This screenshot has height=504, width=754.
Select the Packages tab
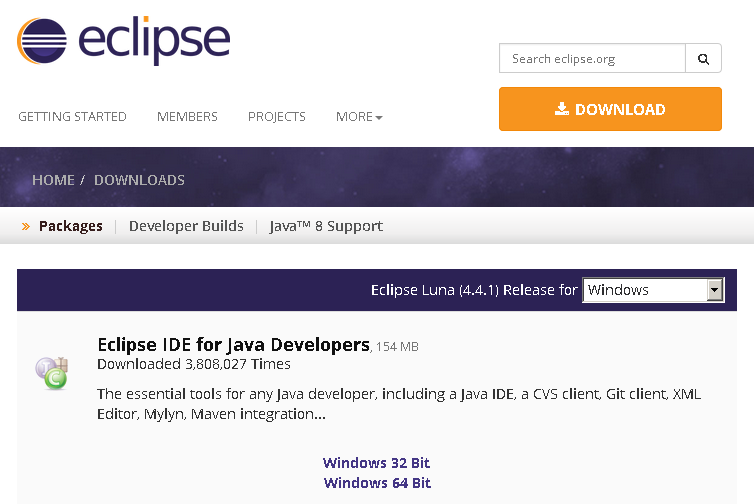pos(71,226)
